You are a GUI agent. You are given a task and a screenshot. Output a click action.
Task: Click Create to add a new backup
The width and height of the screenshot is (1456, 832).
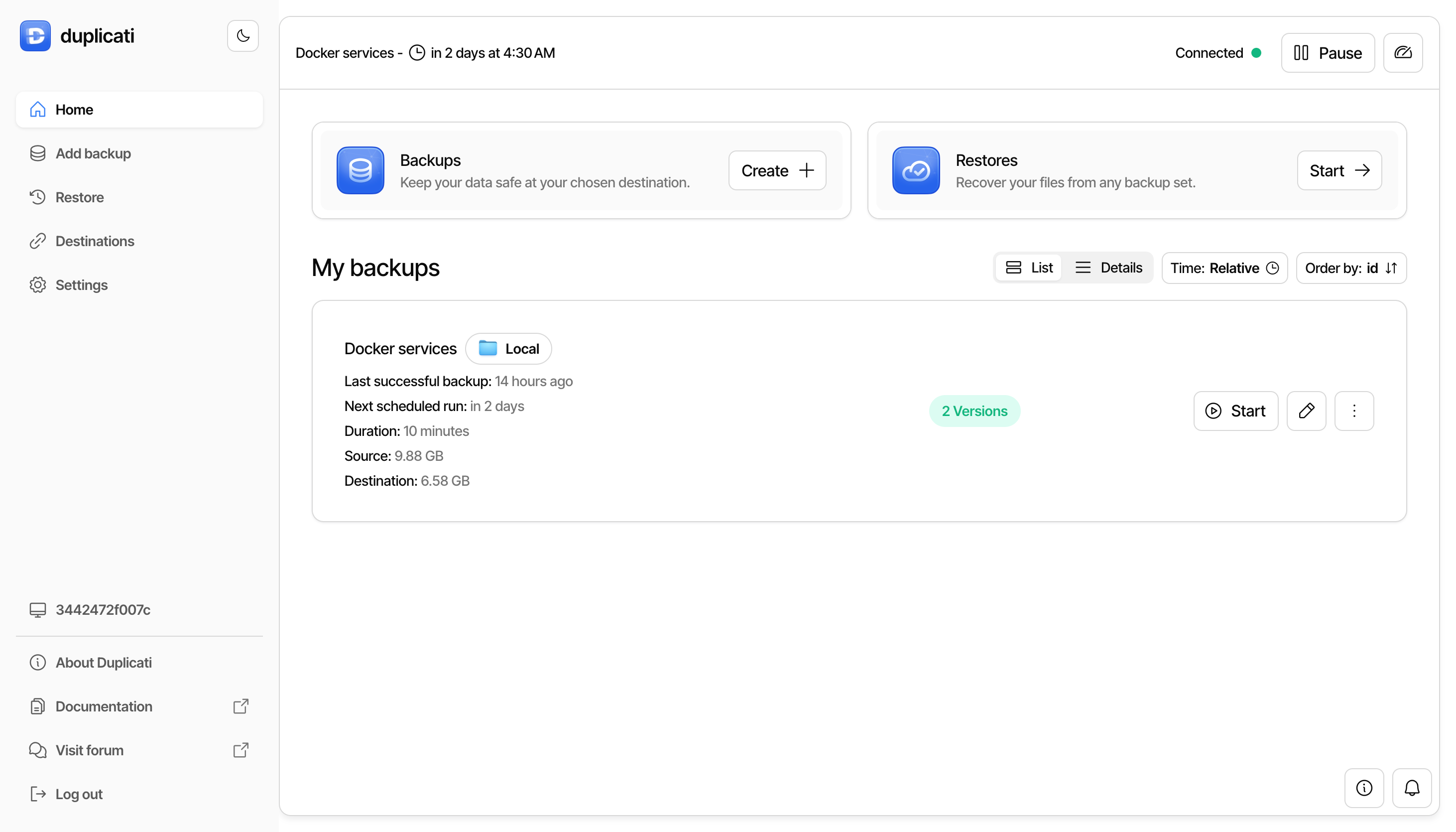(x=776, y=170)
